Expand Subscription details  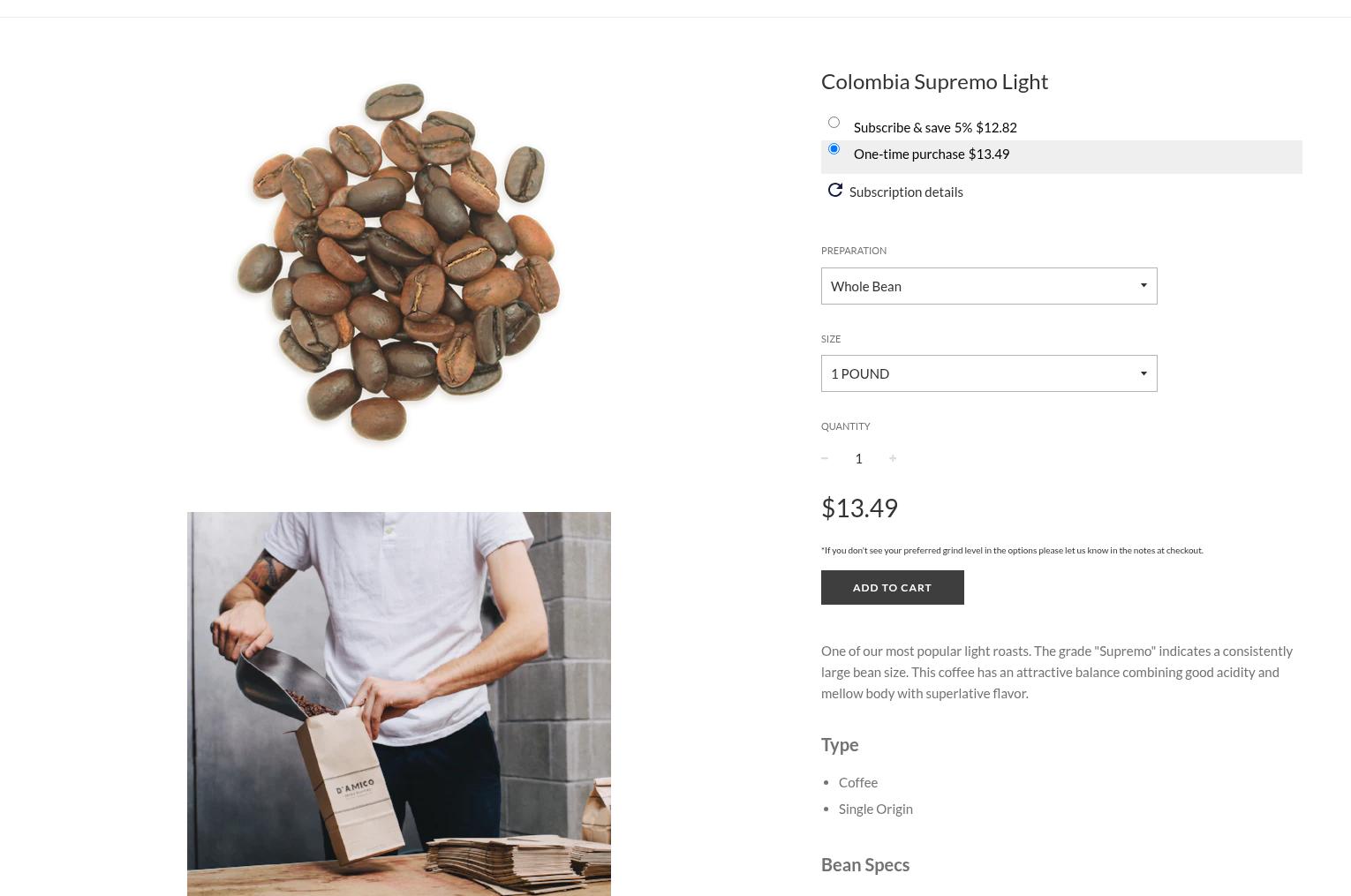pos(906,192)
